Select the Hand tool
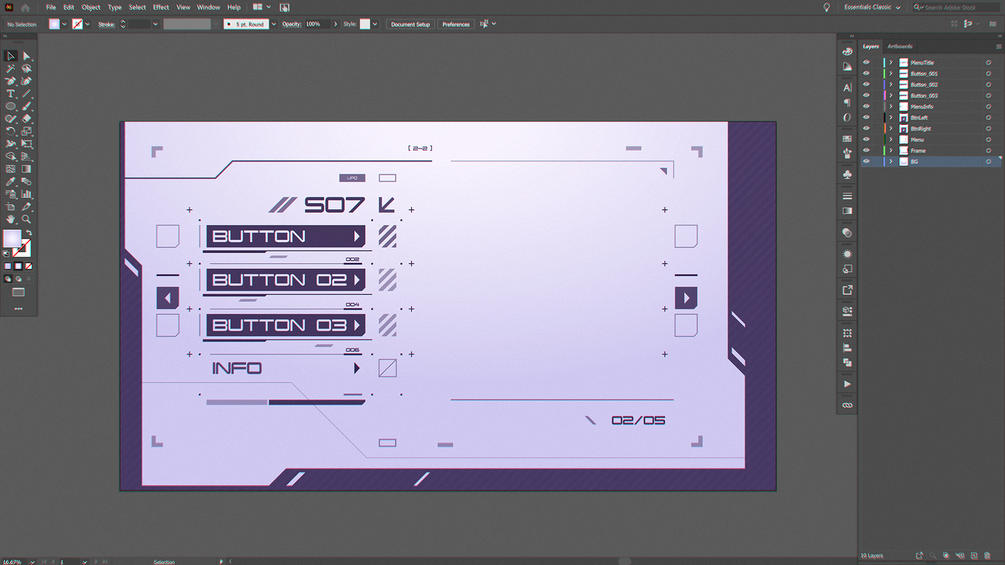1005x565 pixels. coord(10,219)
